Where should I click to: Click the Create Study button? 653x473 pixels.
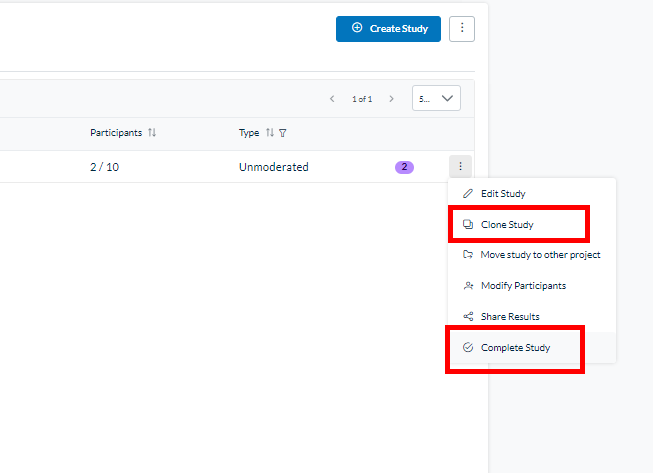[388, 29]
